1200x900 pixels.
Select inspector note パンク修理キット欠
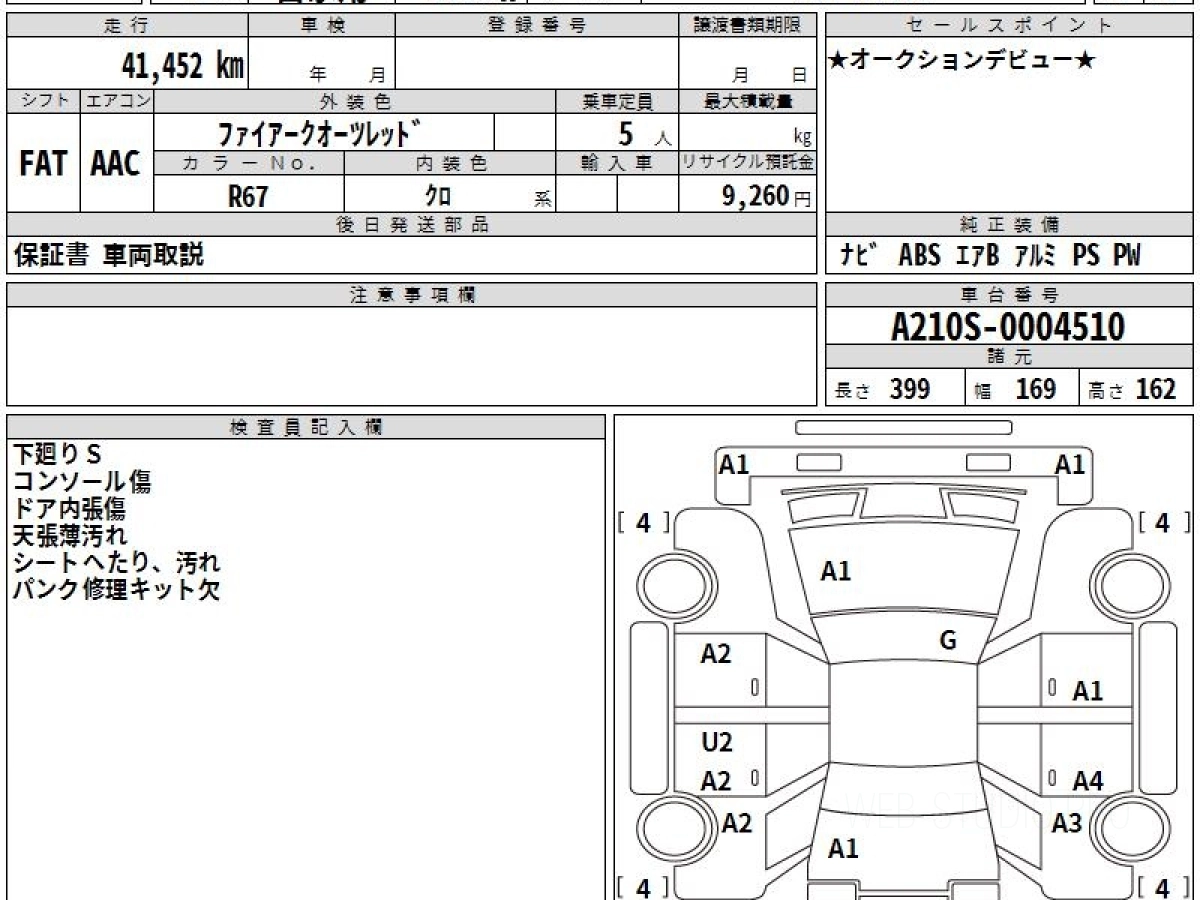click(116, 590)
